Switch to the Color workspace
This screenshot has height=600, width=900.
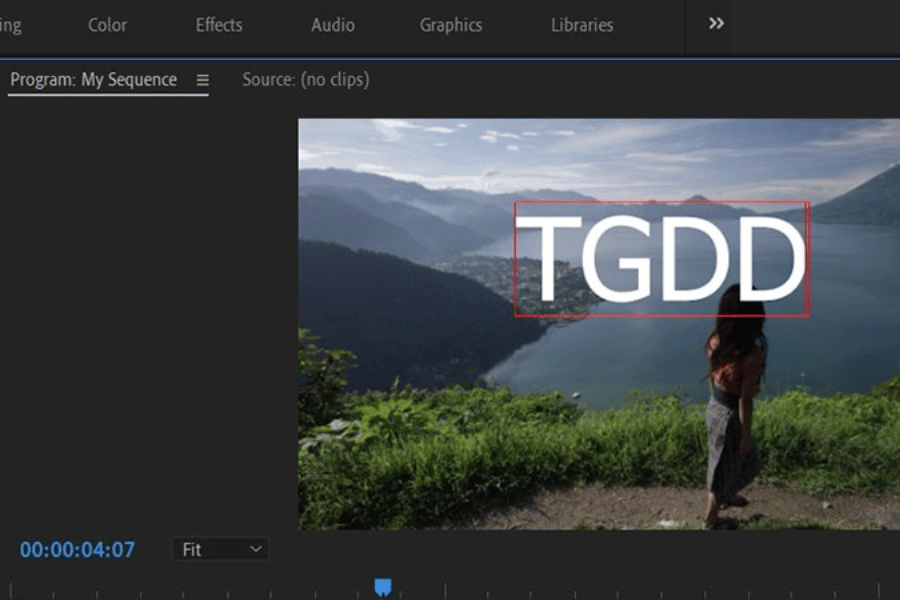pos(107,25)
